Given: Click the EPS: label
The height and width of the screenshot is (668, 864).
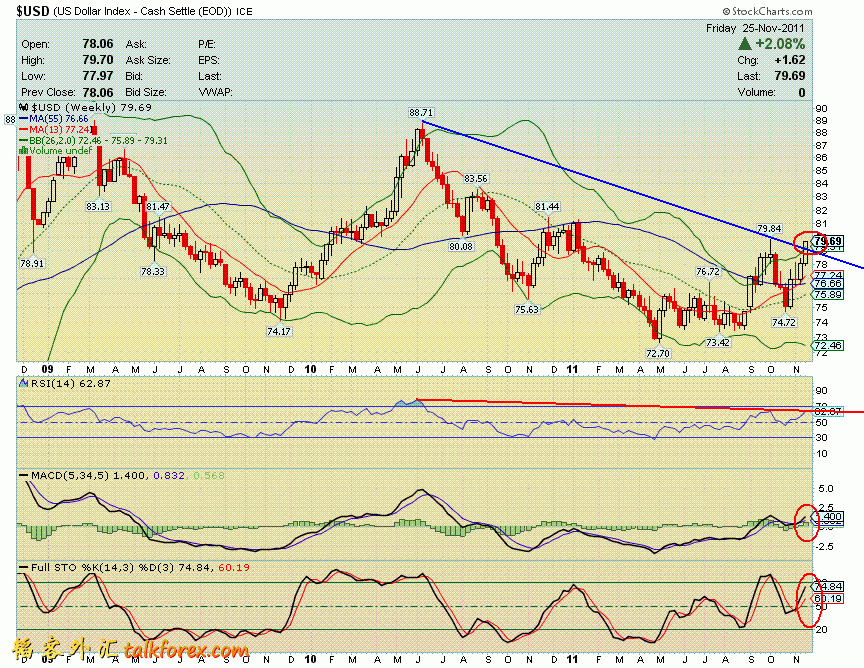Looking at the screenshot, I should pyautogui.click(x=208, y=60).
